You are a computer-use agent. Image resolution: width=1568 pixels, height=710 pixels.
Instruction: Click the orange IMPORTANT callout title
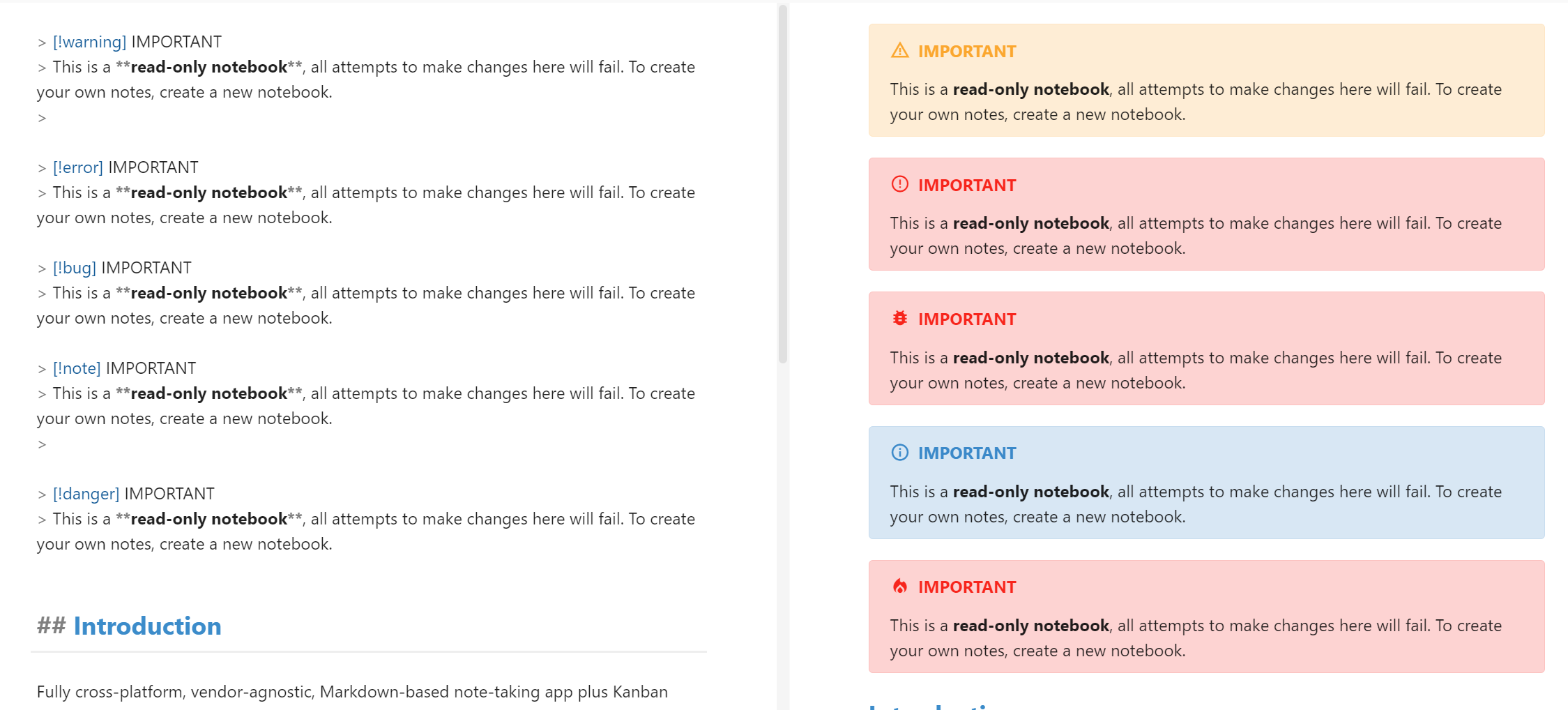[966, 51]
